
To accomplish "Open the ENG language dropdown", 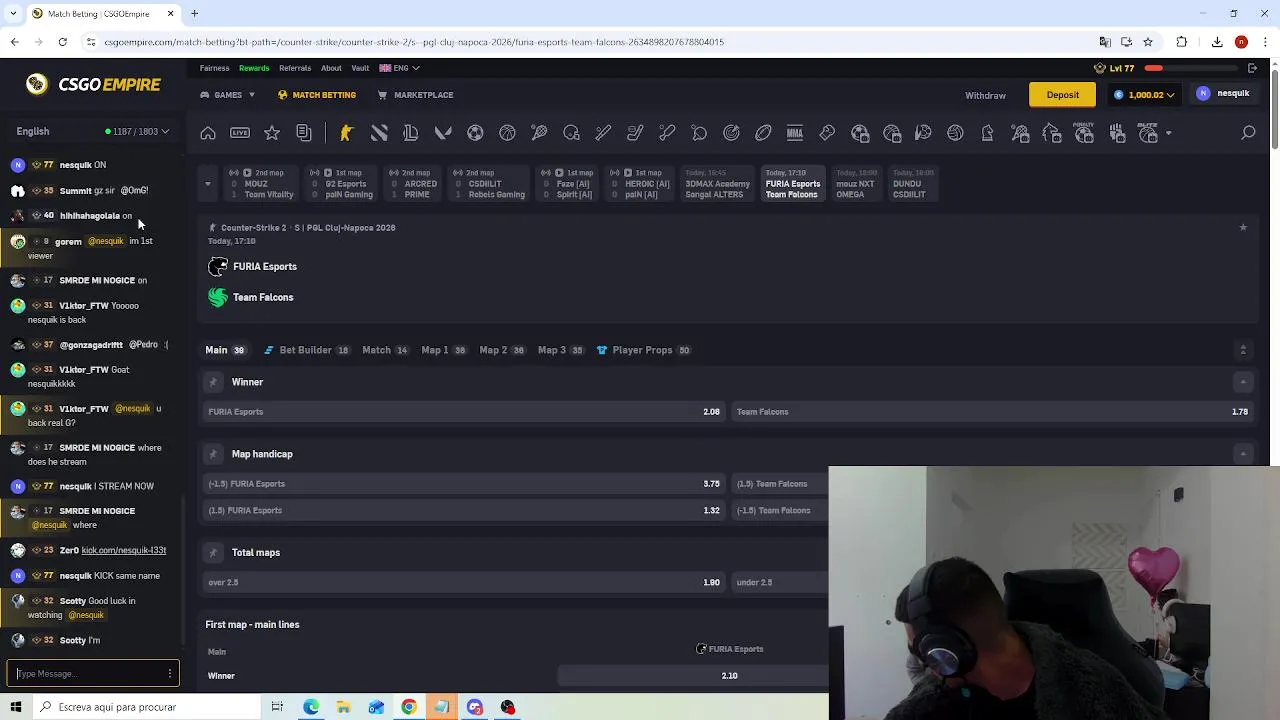I will [x=399, y=68].
